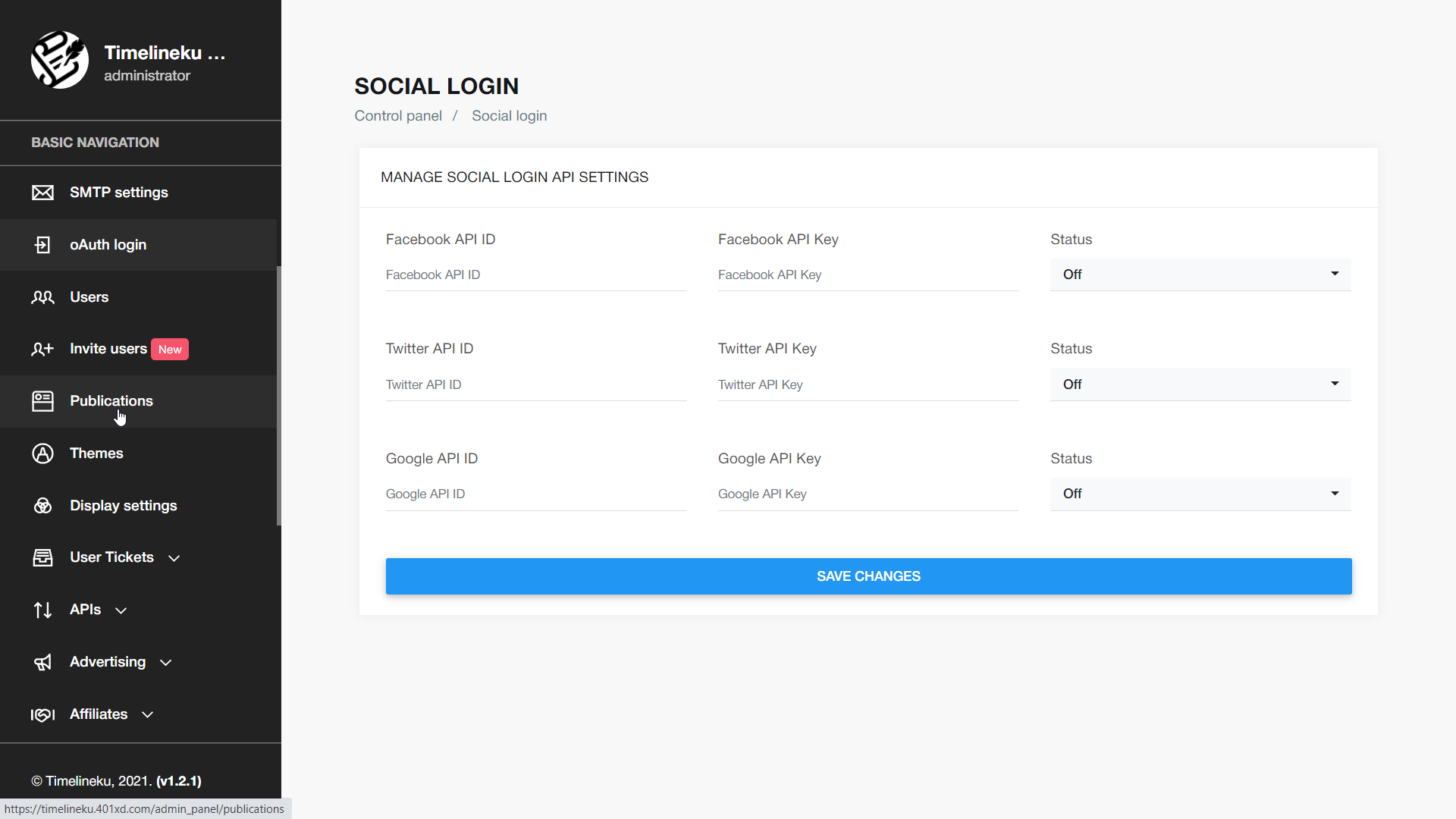This screenshot has height=819, width=1456.
Task: Follow the Control panel breadcrumb link
Action: [x=398, y=116]
